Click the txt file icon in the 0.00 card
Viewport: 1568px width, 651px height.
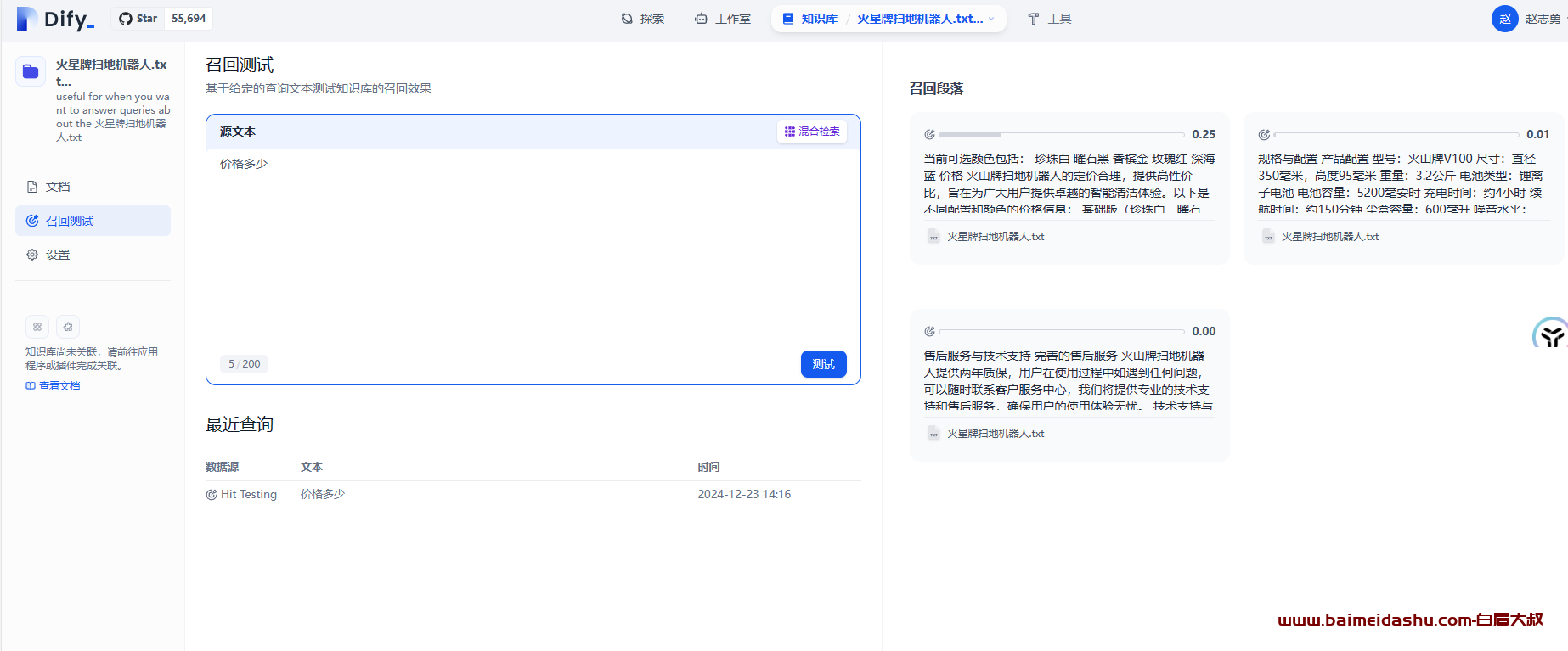tap(933, 434)
